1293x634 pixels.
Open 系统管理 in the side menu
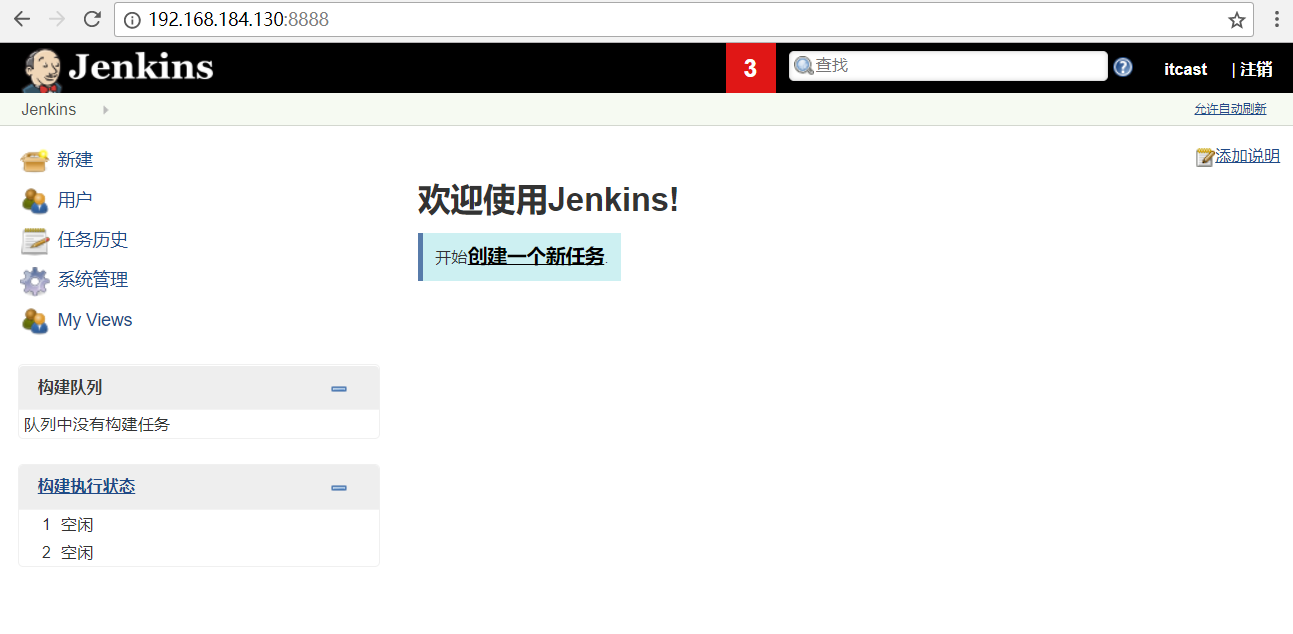[93, 280]
